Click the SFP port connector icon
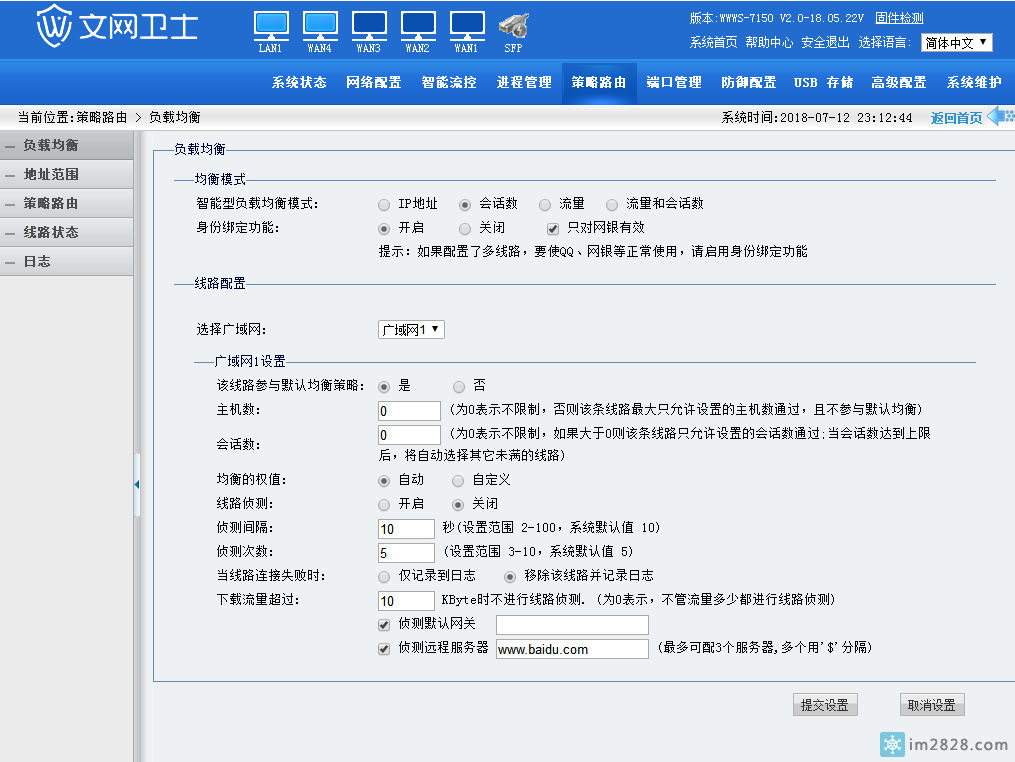The image size is (1015, 762). (x=513, y=25)
